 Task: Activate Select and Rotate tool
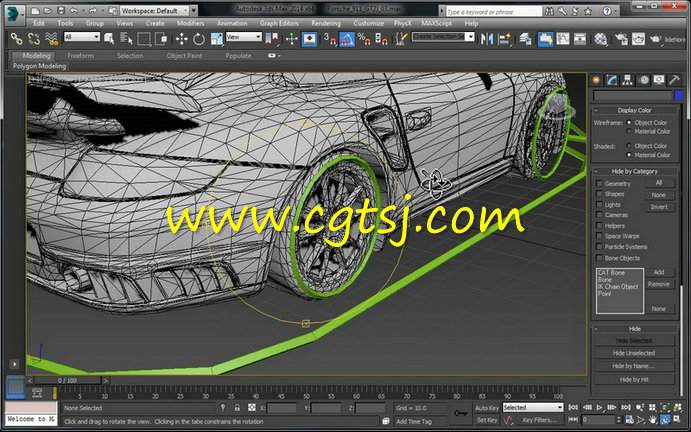click(x=199, y=39)
